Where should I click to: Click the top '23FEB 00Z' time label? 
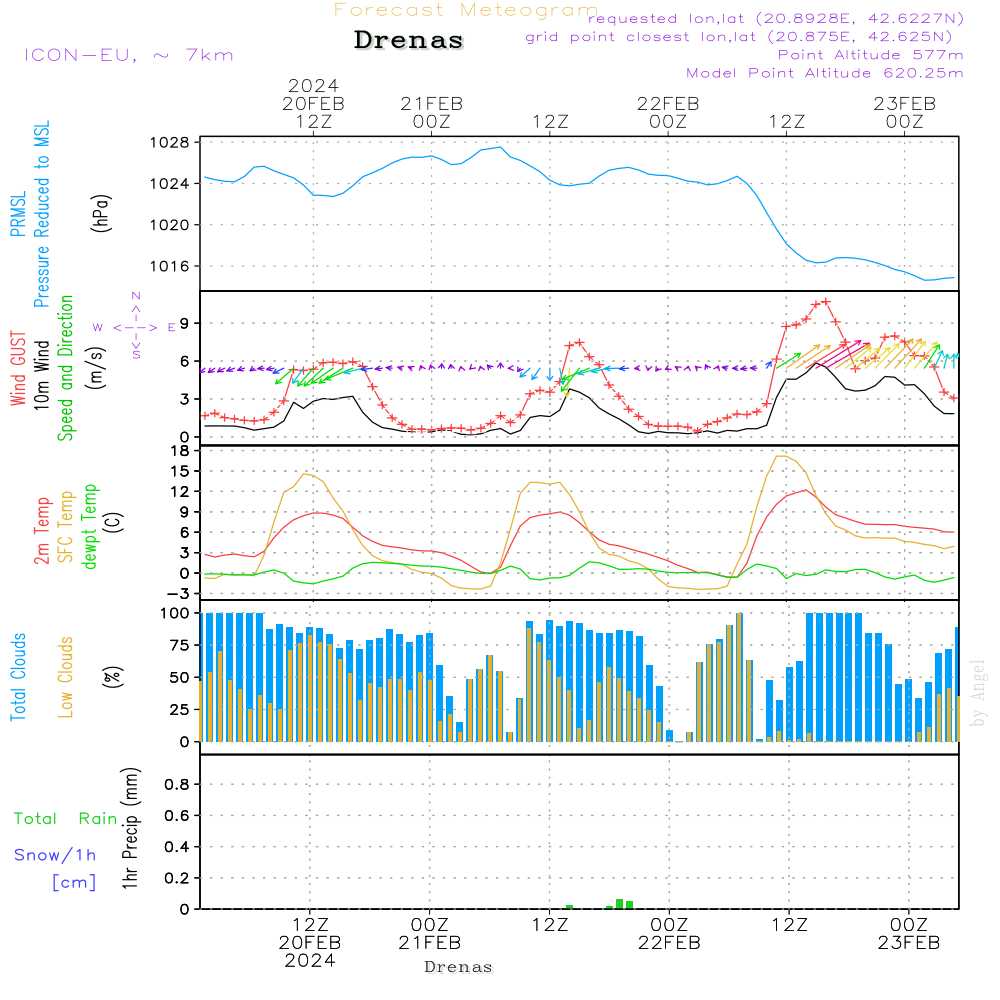pyautogui.click(x=904, y=112)
